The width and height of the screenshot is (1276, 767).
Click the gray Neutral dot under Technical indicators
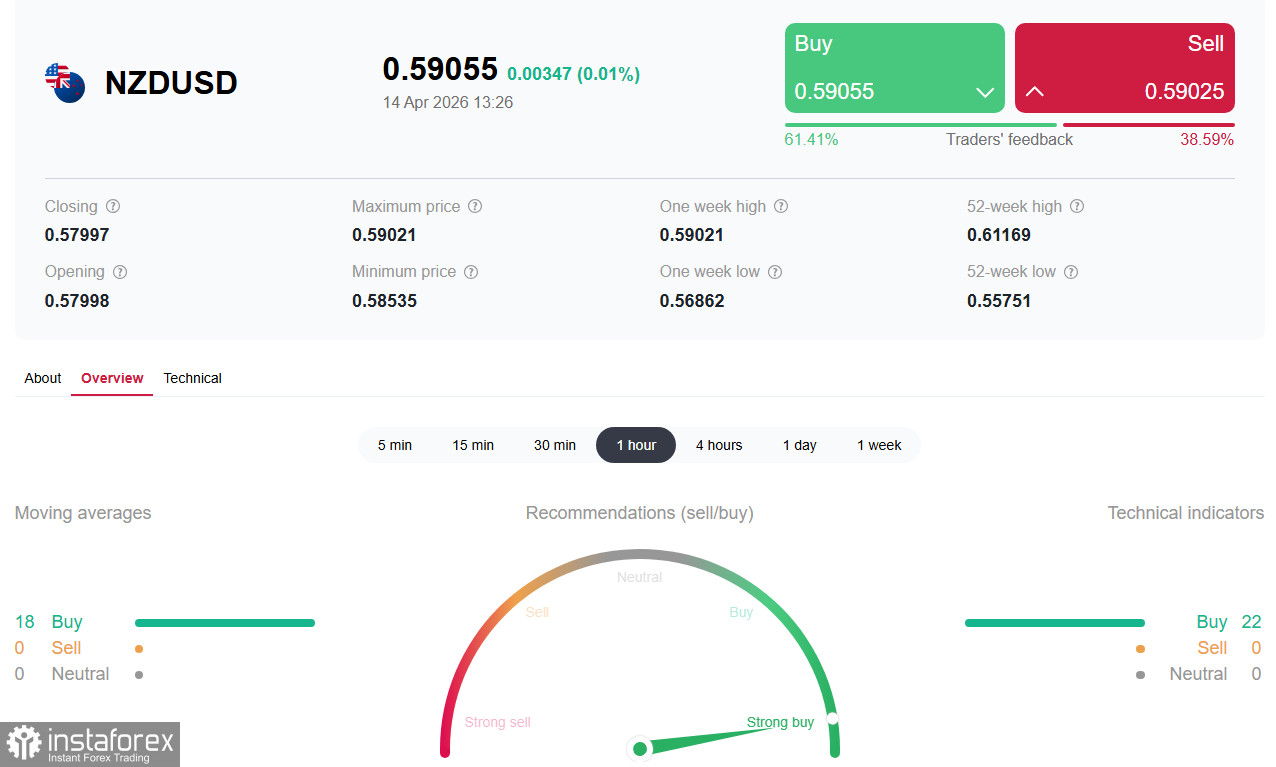pos(1140,675)
